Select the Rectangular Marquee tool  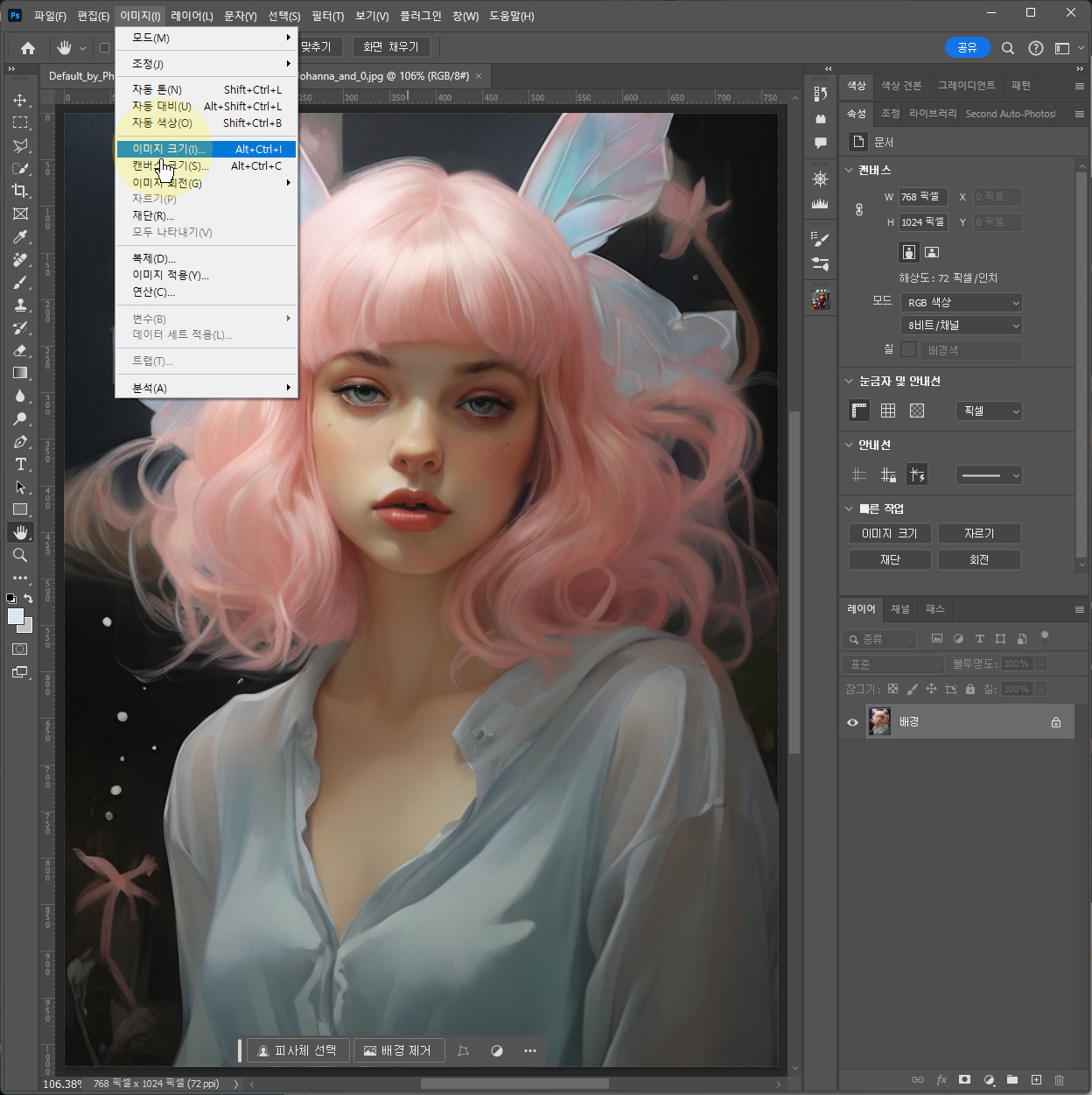click(x=20, y=123)
